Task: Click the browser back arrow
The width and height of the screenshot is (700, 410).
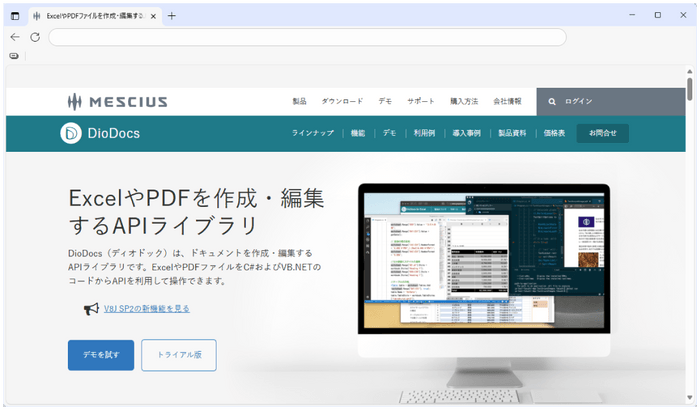Action: [15, 37]
